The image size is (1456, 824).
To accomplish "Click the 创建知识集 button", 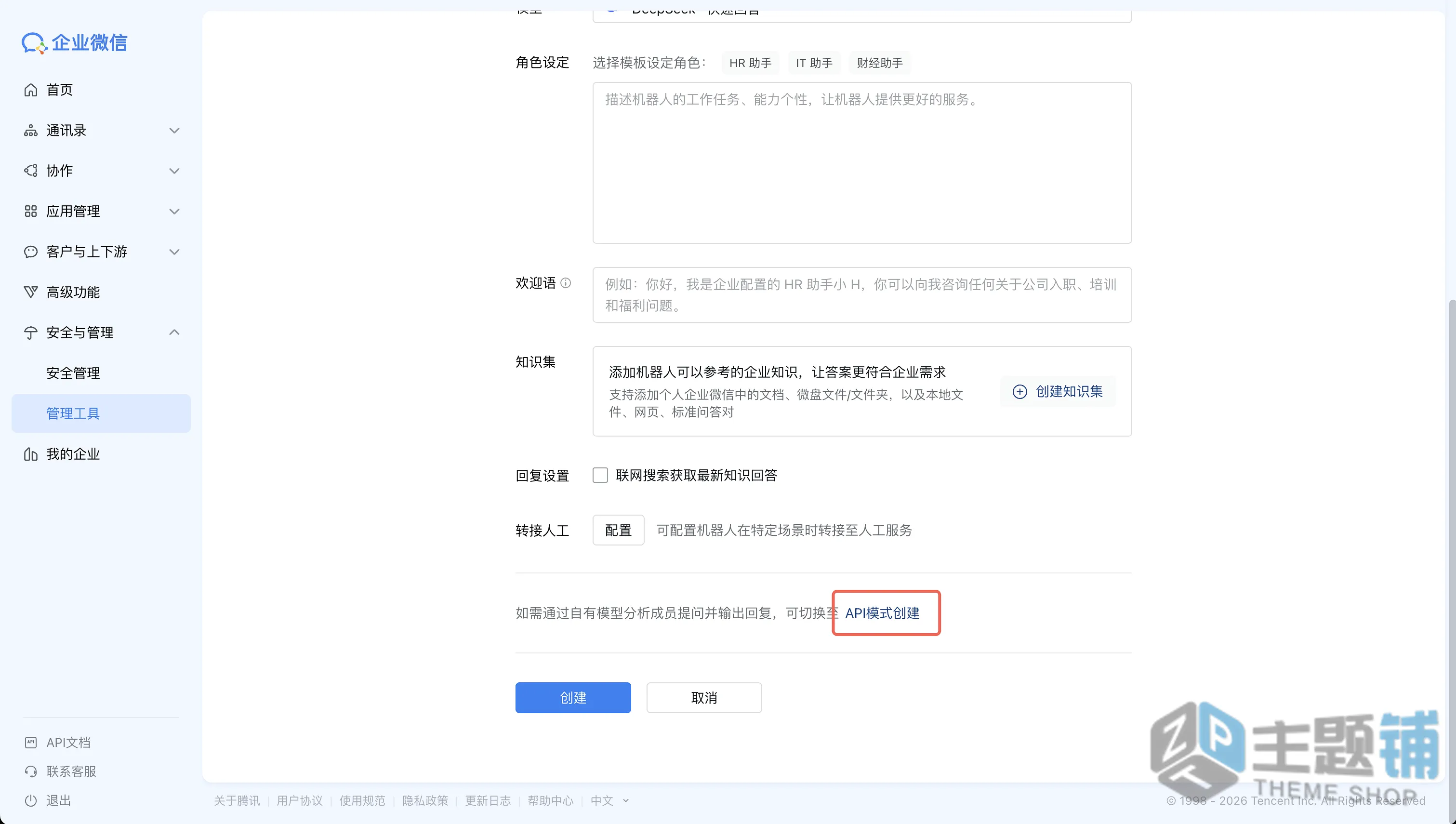I will pyautogui.click(x=1058, y=392).
